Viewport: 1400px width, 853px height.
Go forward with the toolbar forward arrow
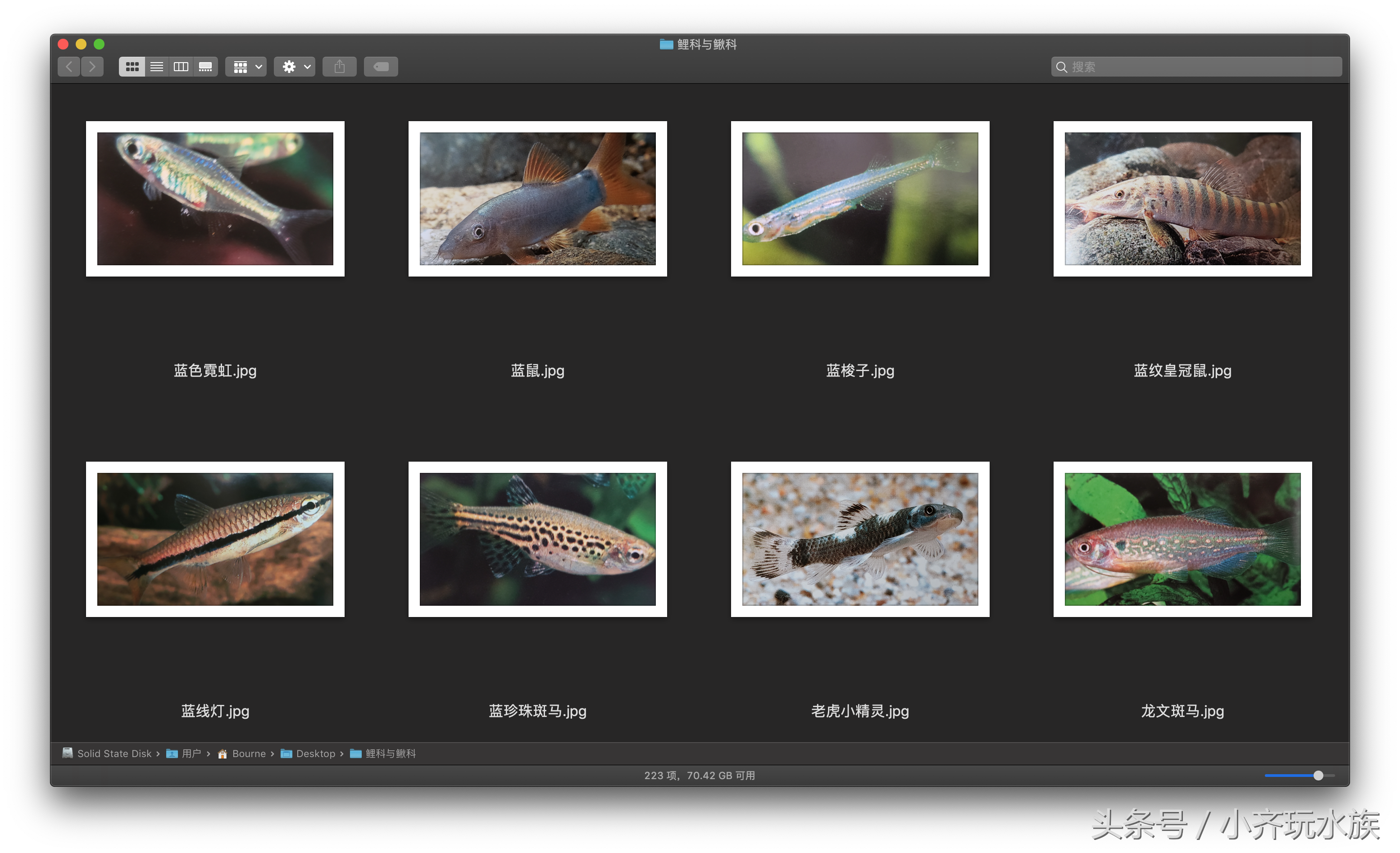point(92,67)
